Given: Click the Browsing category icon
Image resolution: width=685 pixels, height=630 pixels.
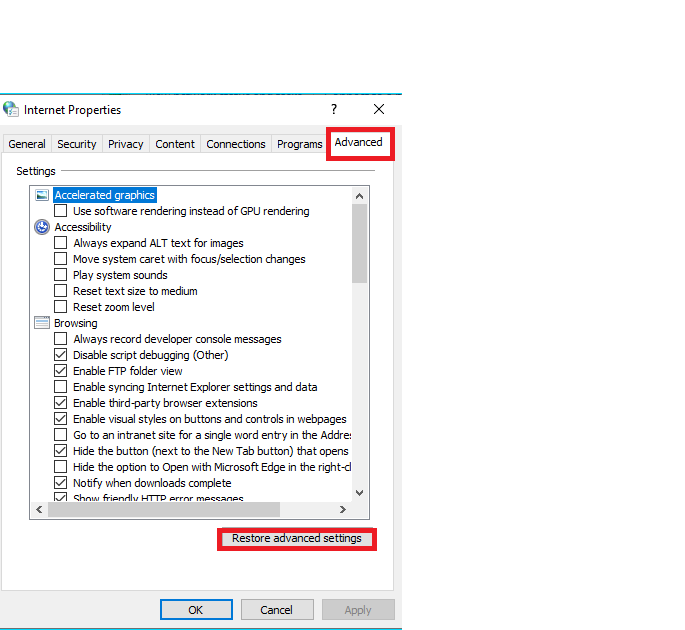Looking at the screenshot, I should (x=42, y=323).
